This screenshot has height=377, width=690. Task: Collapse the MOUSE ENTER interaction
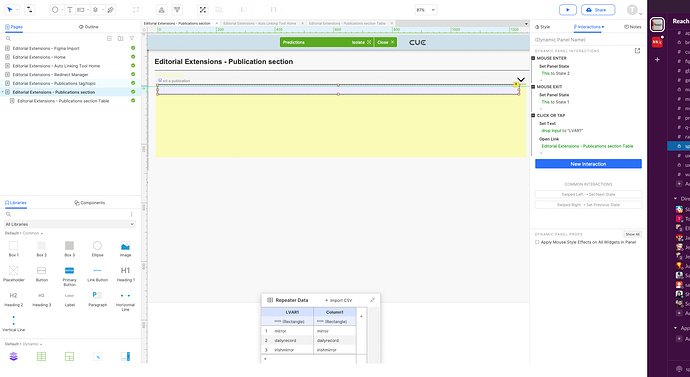533,58
